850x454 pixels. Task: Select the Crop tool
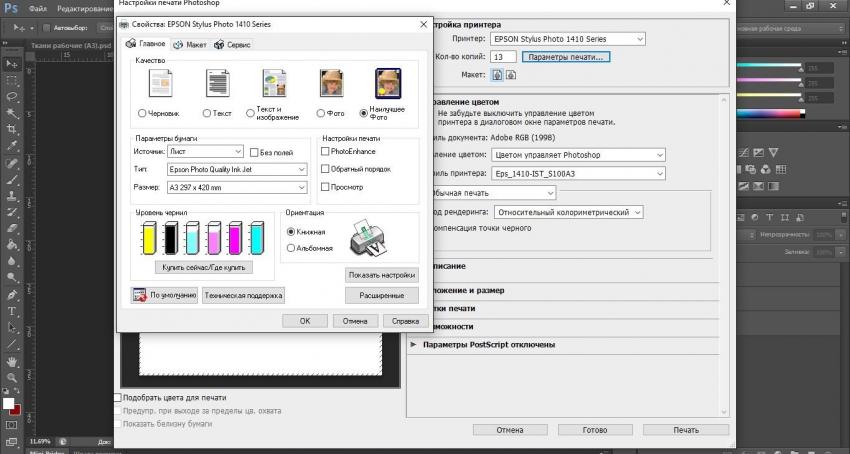[12, 129]
